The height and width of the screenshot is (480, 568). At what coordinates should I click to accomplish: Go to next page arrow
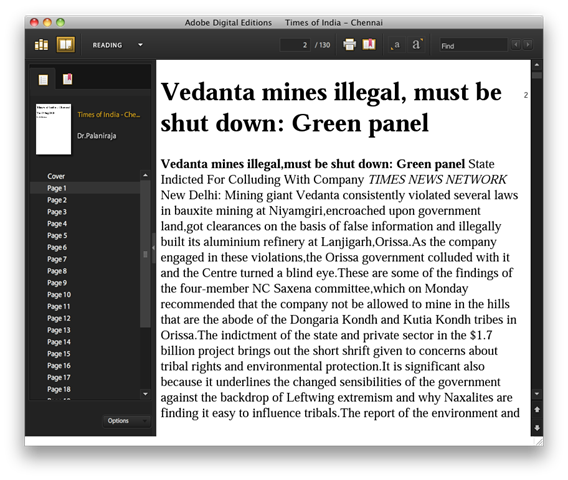pos(537,428)
